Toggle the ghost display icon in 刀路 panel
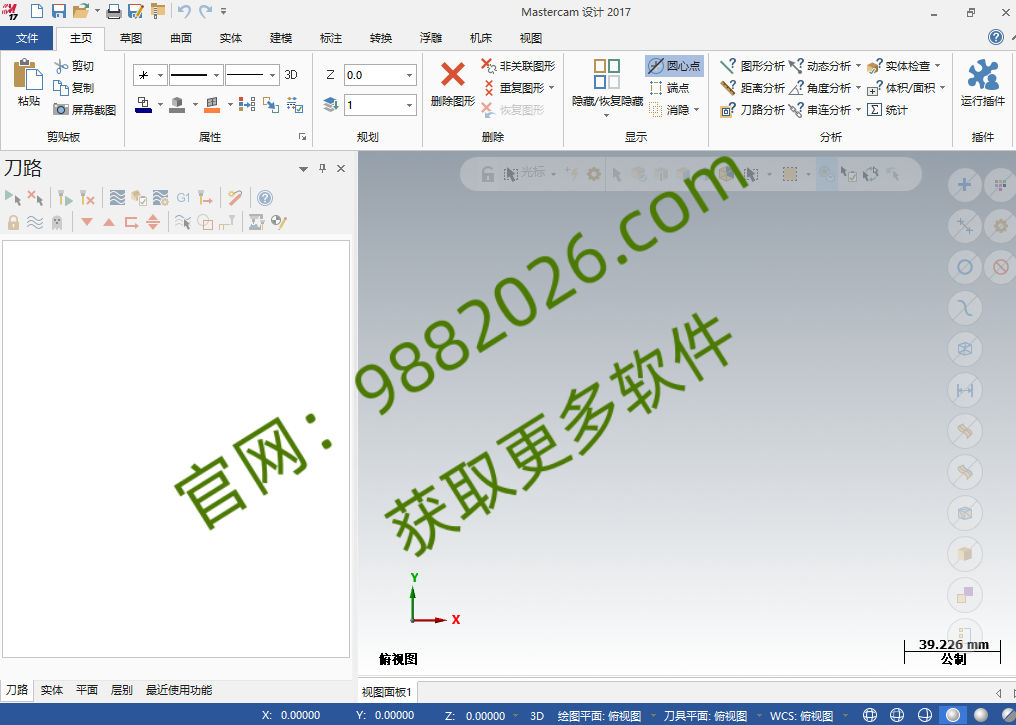The image size is (1016, 725). coord(57,223)
